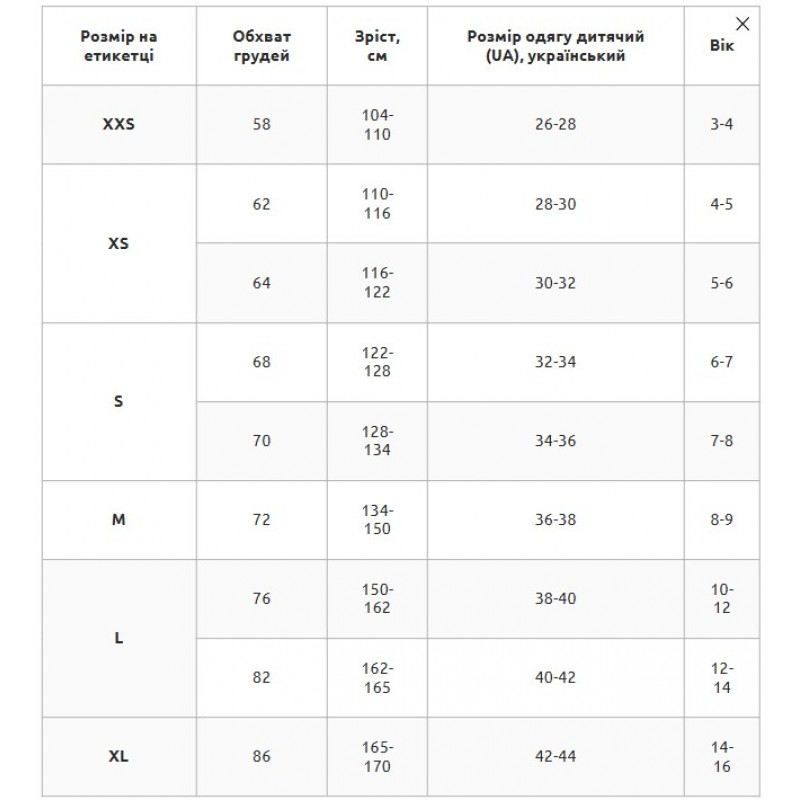Select the XS size row label
Image resolution: width=800 pixels, height=800 pixels.
pos(119,244)
